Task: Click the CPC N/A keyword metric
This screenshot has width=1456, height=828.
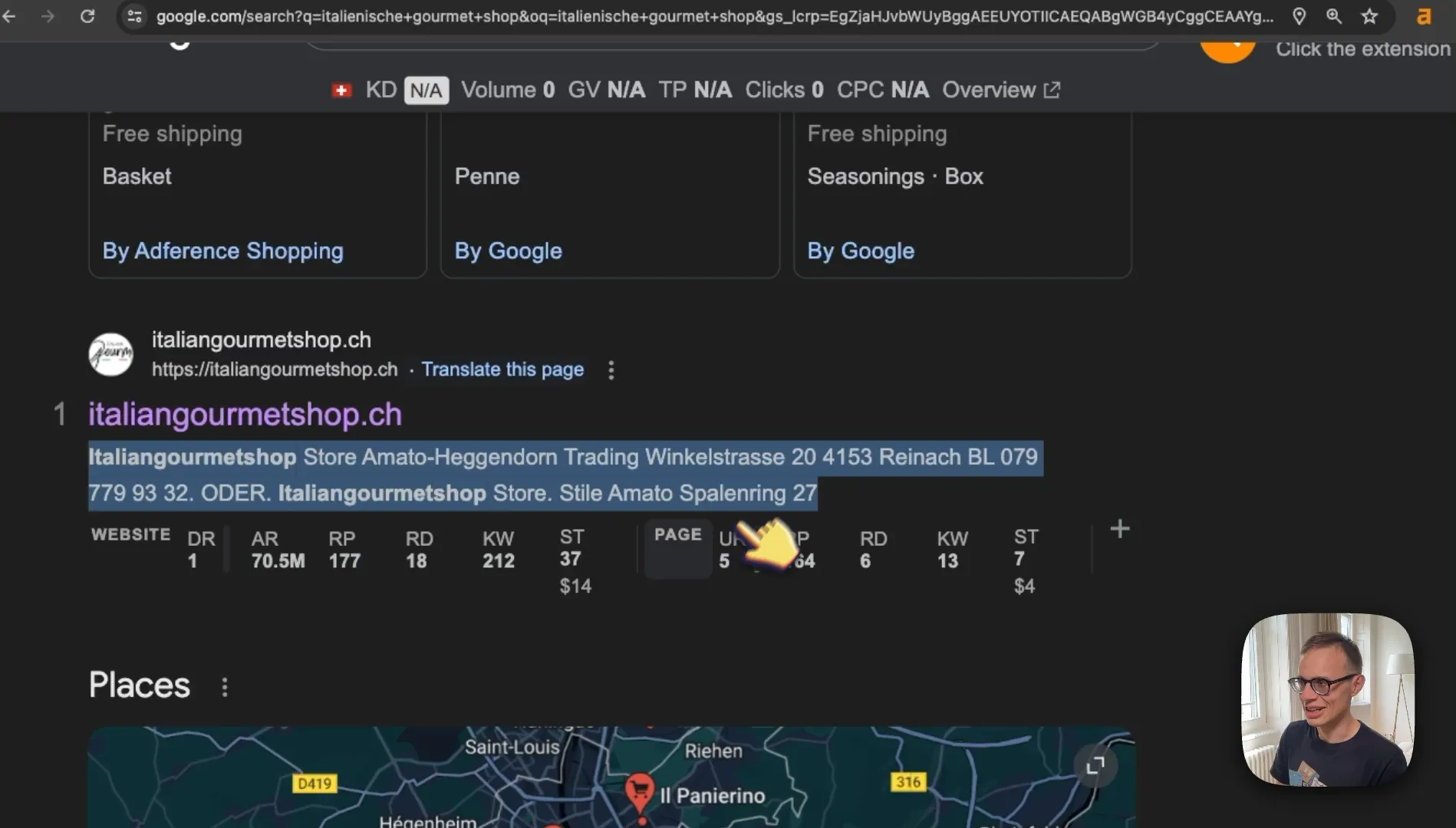Action: tap(883, 90)
